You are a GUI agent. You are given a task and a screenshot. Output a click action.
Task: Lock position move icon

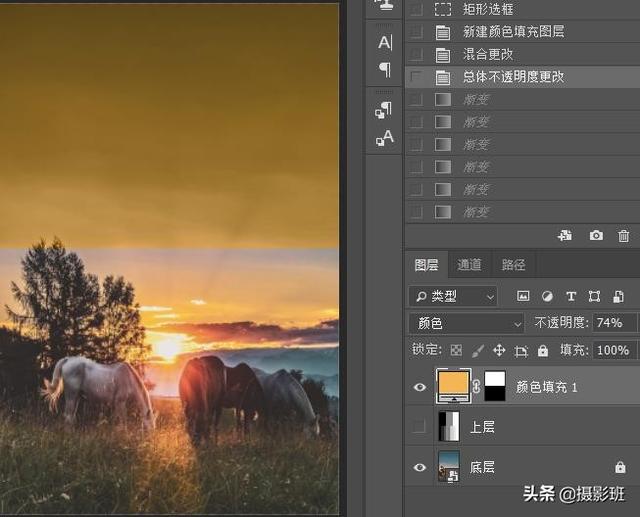point(499,350)
